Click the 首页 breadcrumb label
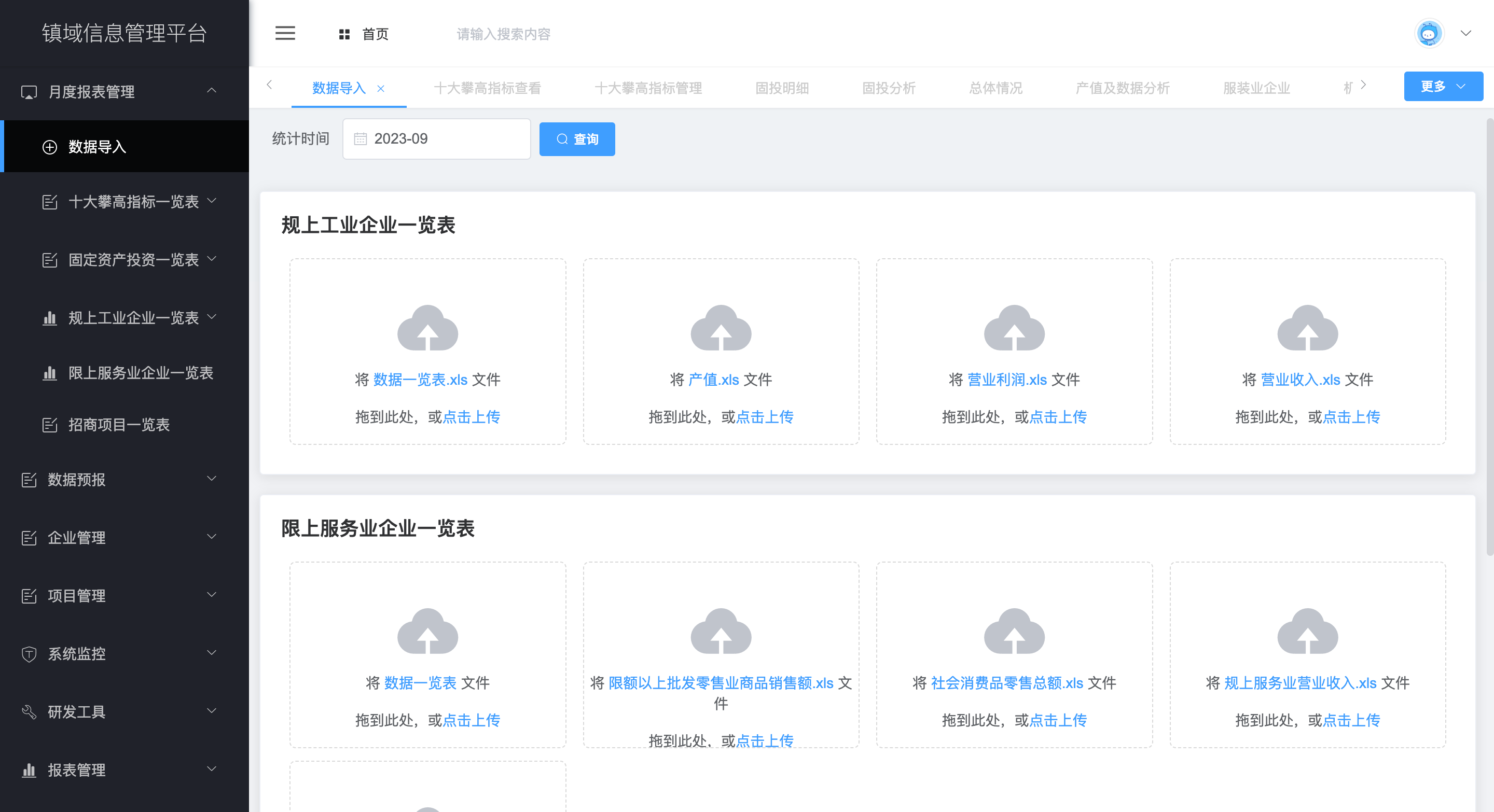 [375, 34]
